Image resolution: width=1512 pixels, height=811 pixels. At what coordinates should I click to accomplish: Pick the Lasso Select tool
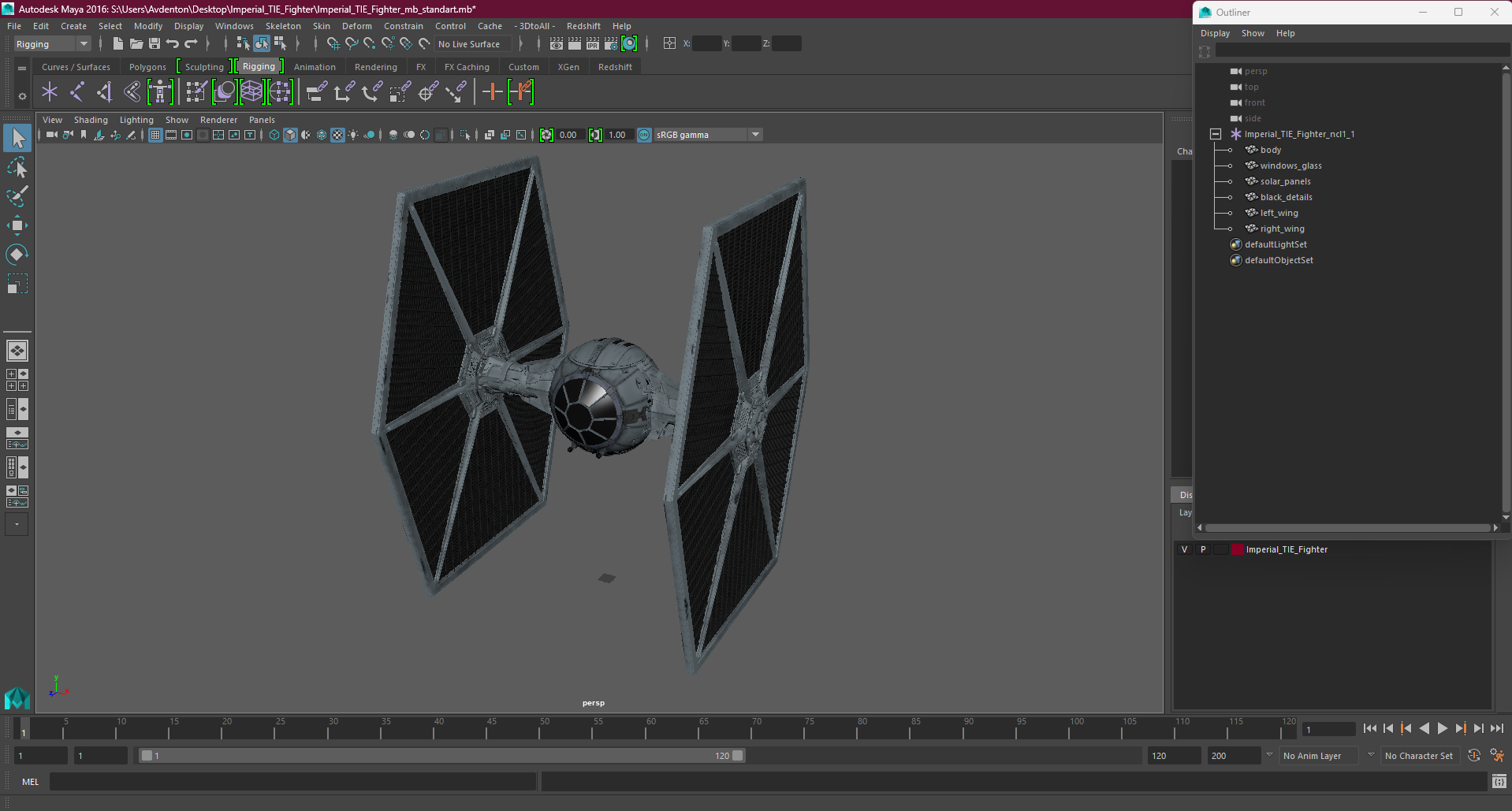point(17,167)
